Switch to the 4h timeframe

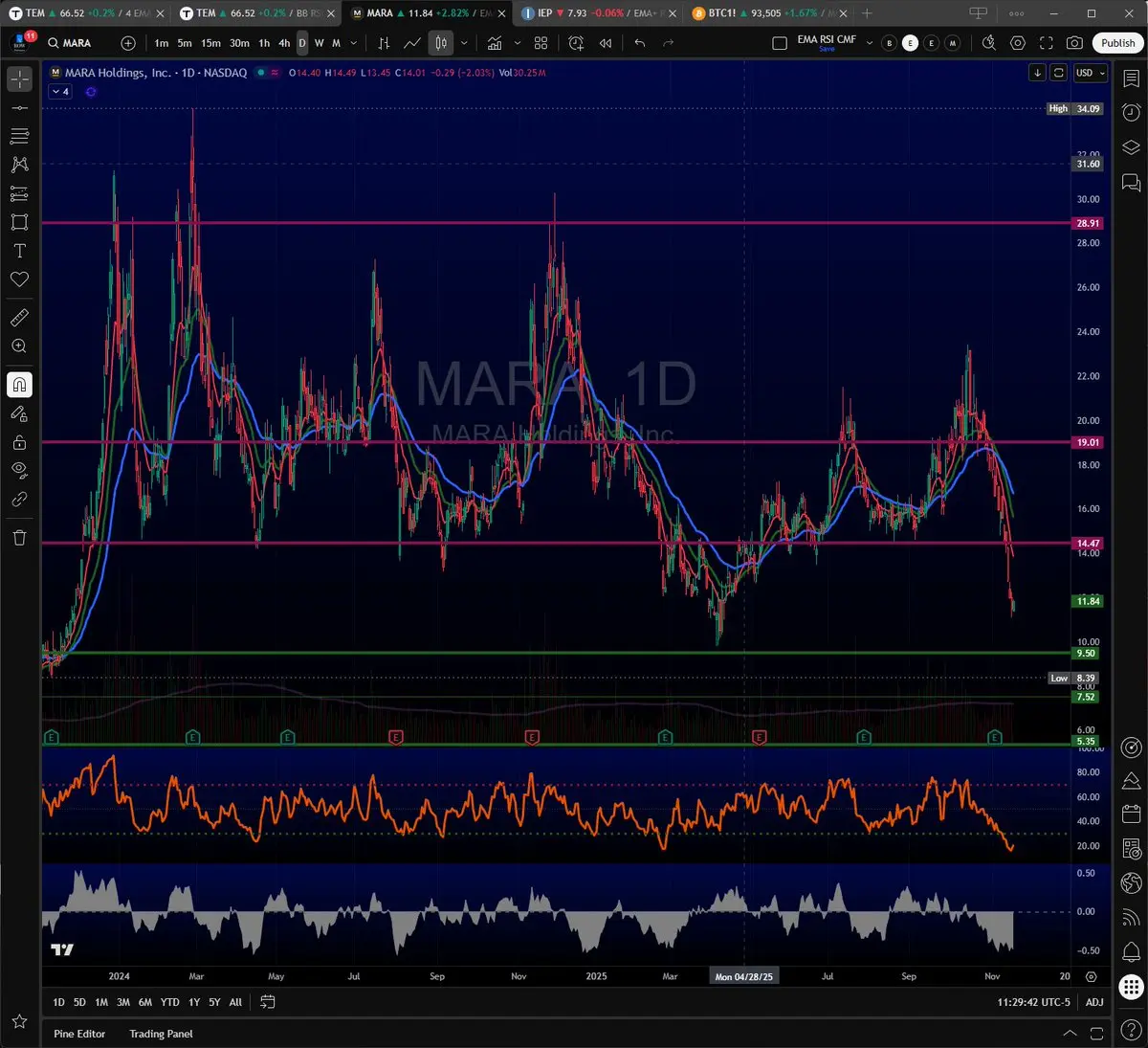(x=284, y=43)
